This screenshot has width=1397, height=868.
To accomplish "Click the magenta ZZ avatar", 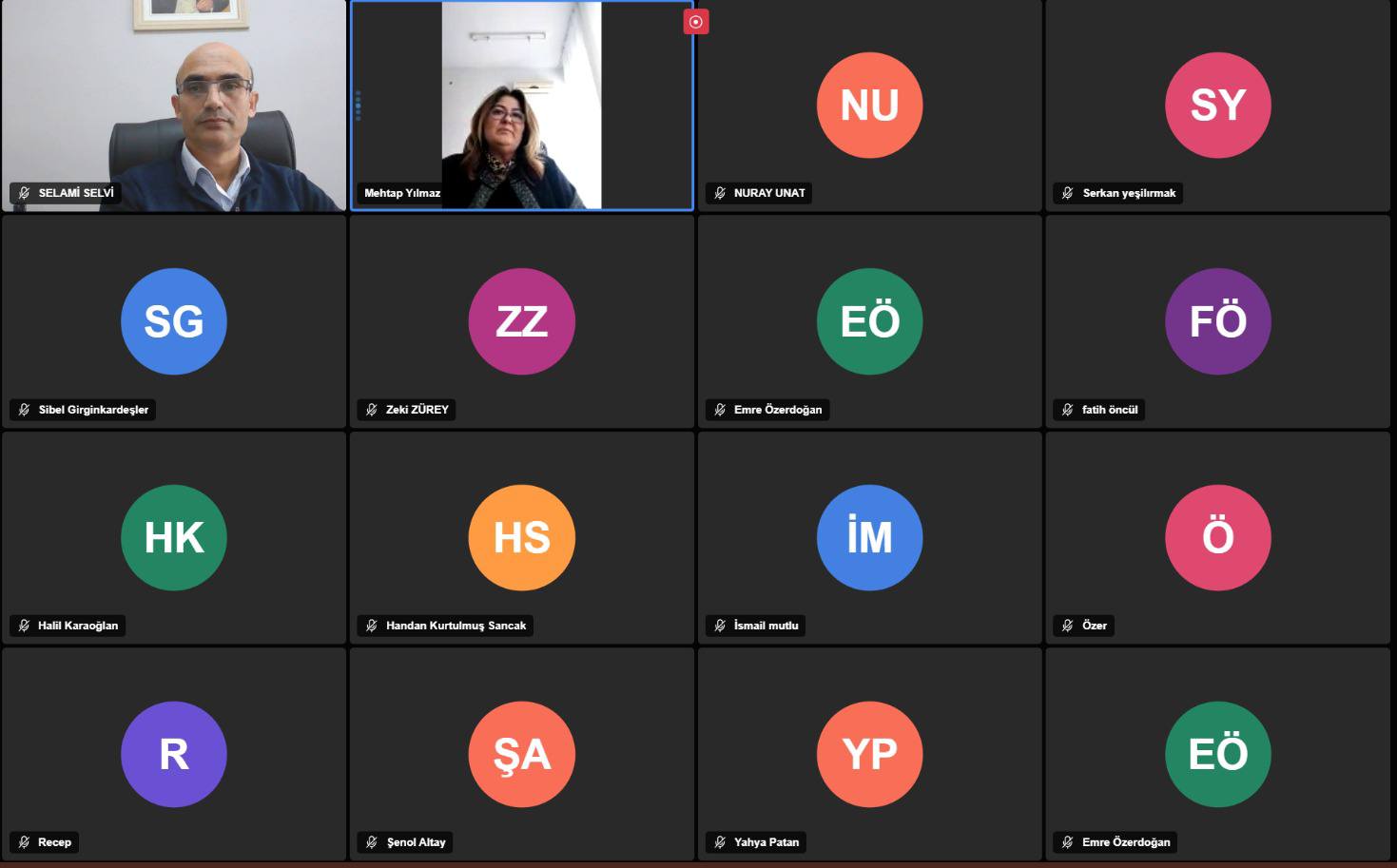I will [x=521, y=321].
